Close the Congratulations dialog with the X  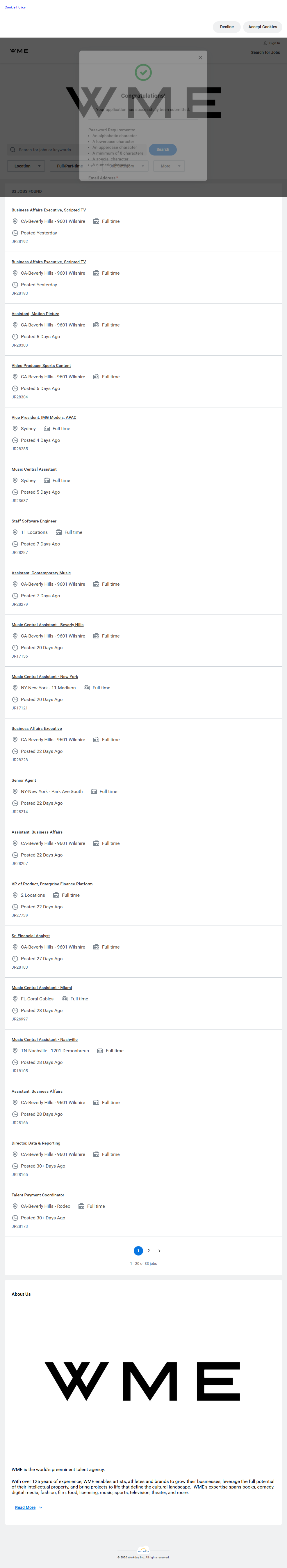[x=200, y=58]
